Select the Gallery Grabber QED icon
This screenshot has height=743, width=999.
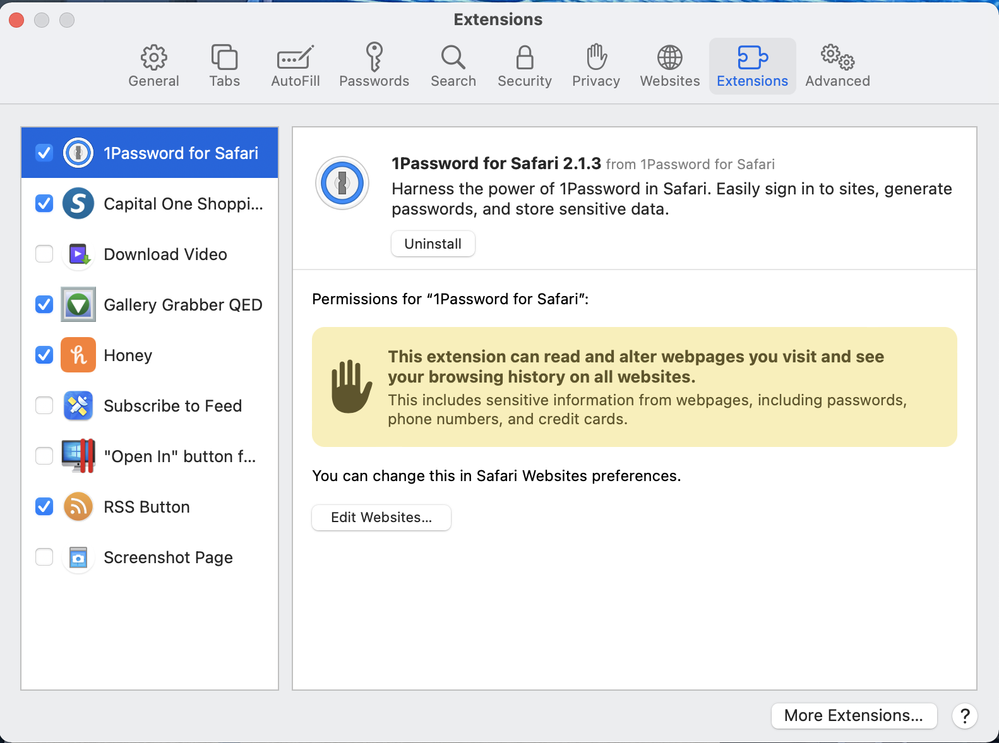tap(78, 304)
